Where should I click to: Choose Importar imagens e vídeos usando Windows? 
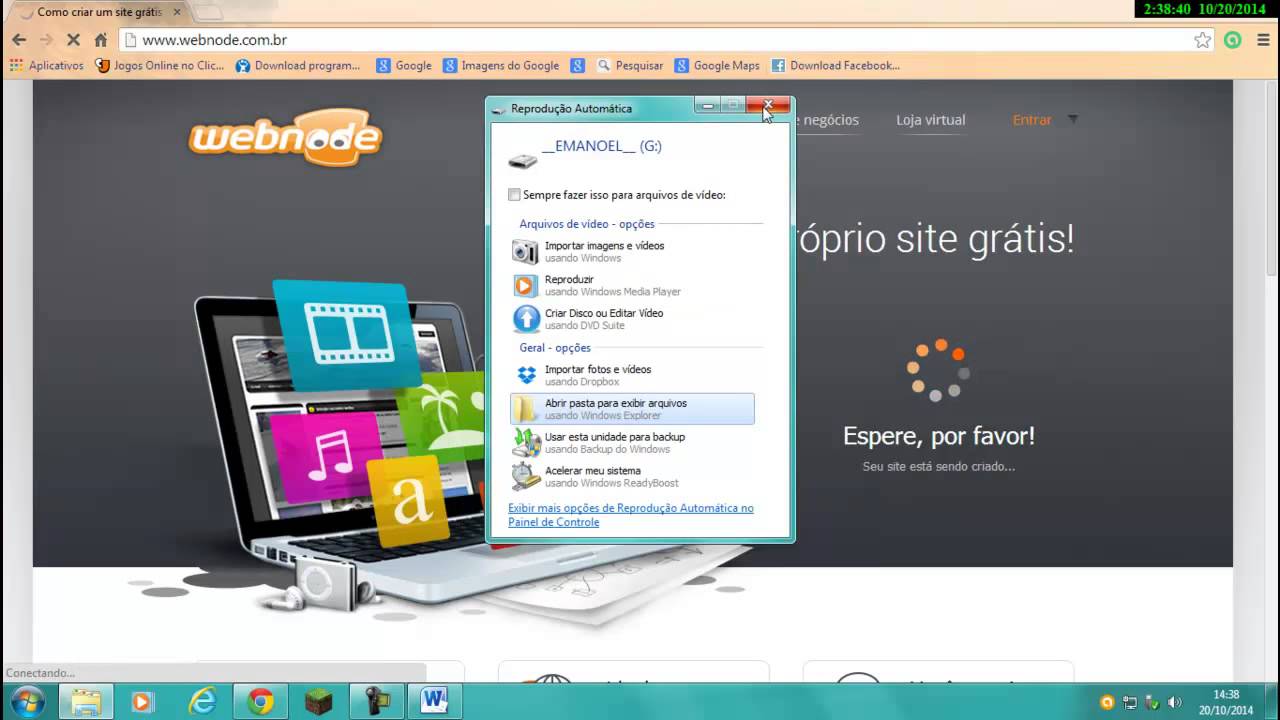(632, 251)
